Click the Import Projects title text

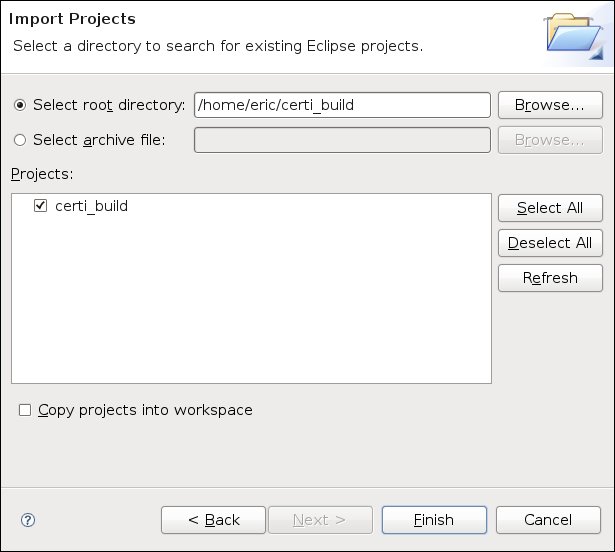click(72, 19)
